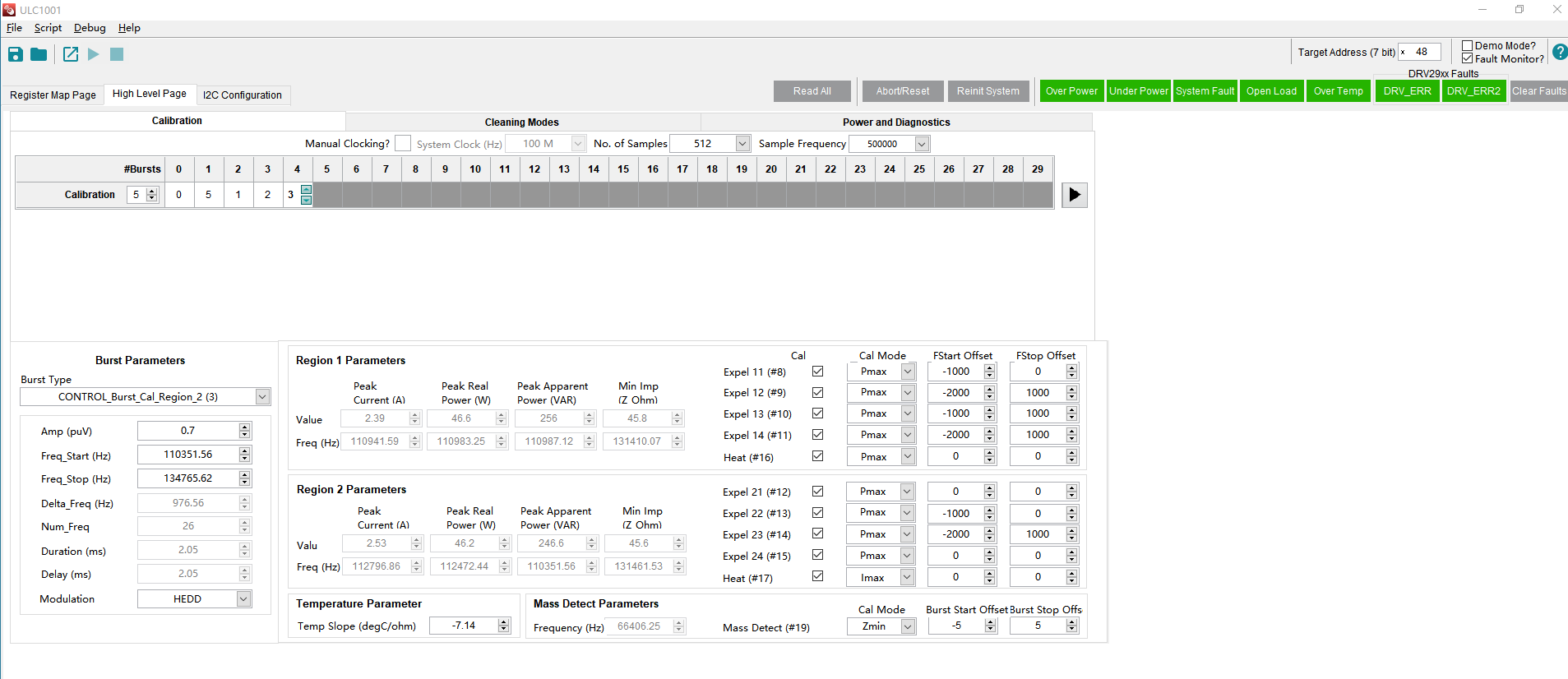This screenshot has height=679, width=1568.
Task: Click the Reinit System button
Action: [988, 91]
